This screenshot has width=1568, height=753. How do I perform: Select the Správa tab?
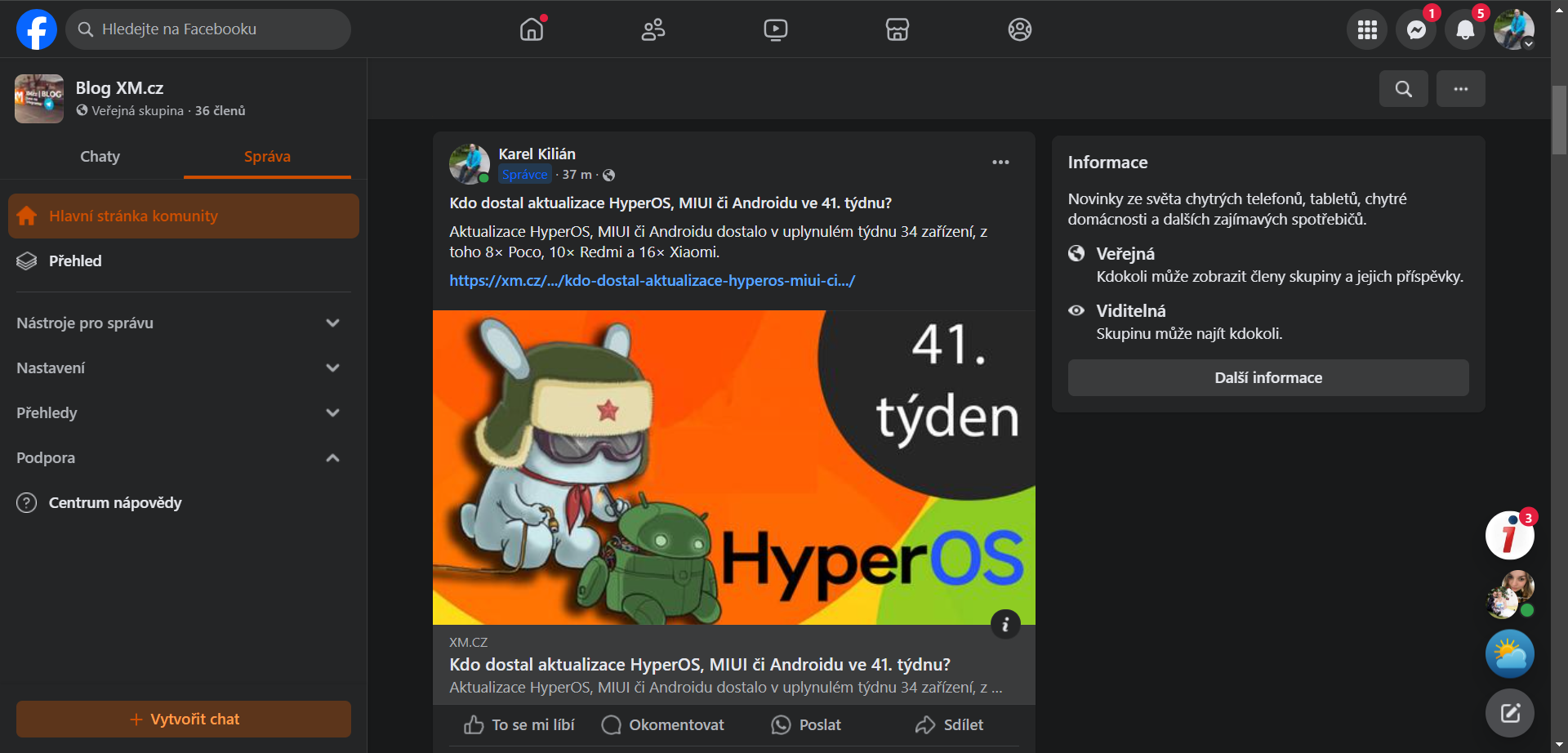click(x=267, y=156)
